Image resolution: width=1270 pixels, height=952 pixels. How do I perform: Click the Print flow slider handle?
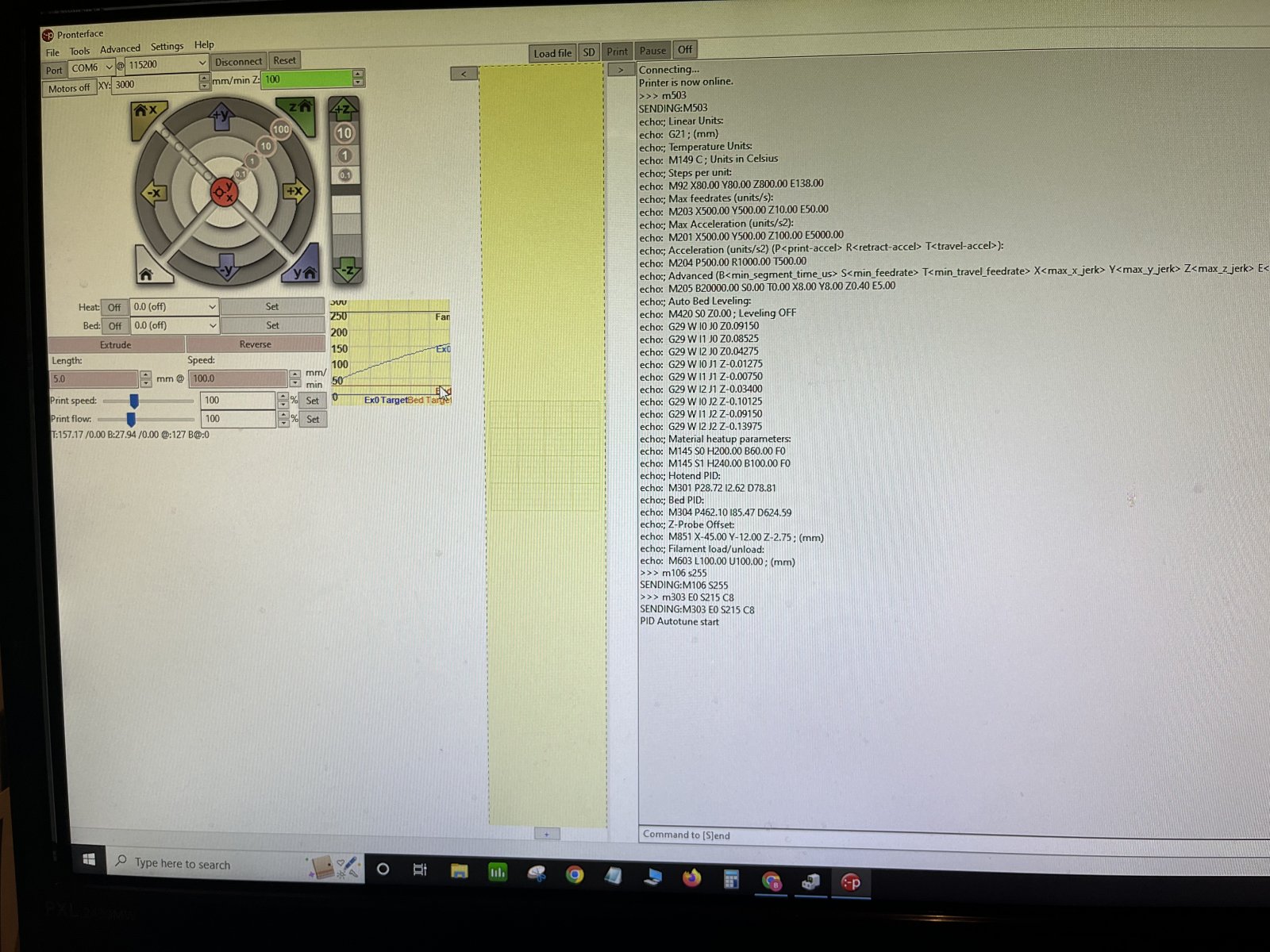[x=131, y=419]
